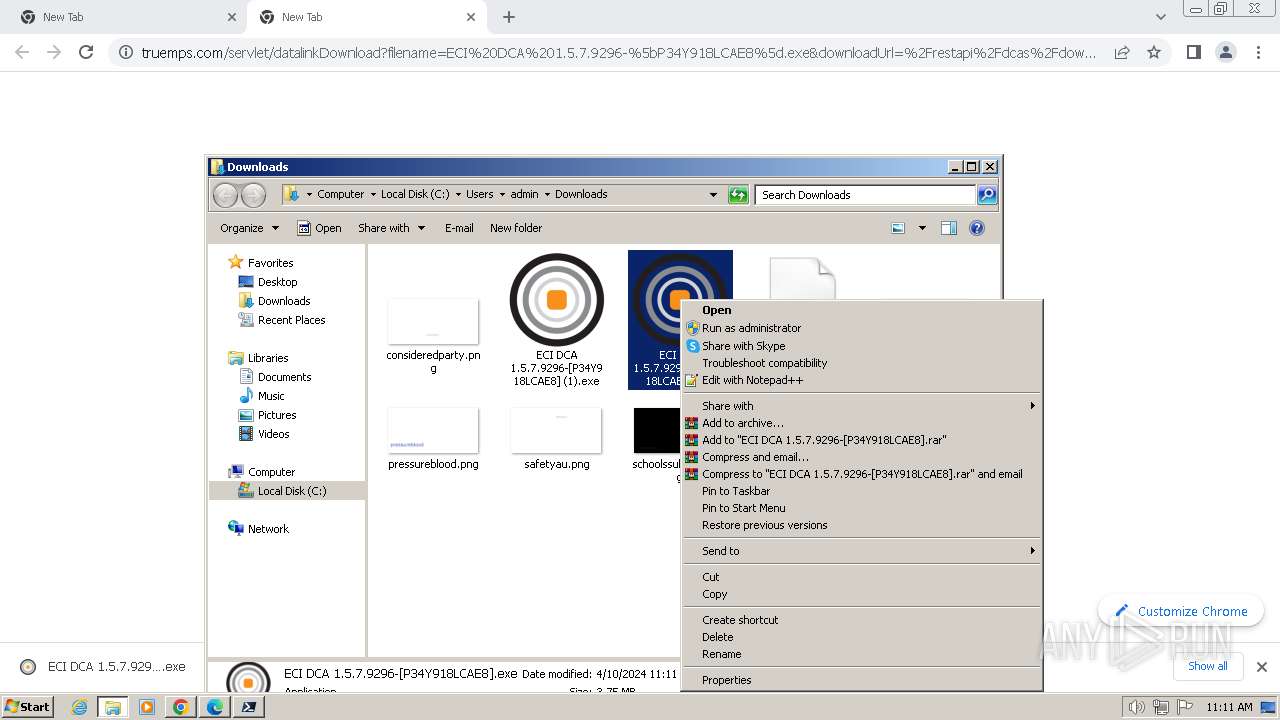Open Properties from context menu
The height and width of the screenshot is (720, 1280).
[x=726, y=680]
